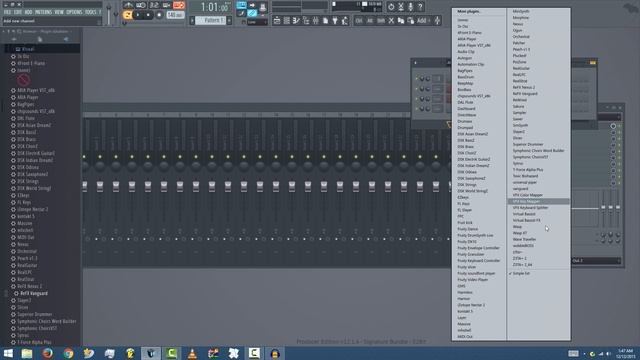Screen dimensions: 640x360
Task: Choose Patcher from plugin menu
Action: [x=519, y=43]
